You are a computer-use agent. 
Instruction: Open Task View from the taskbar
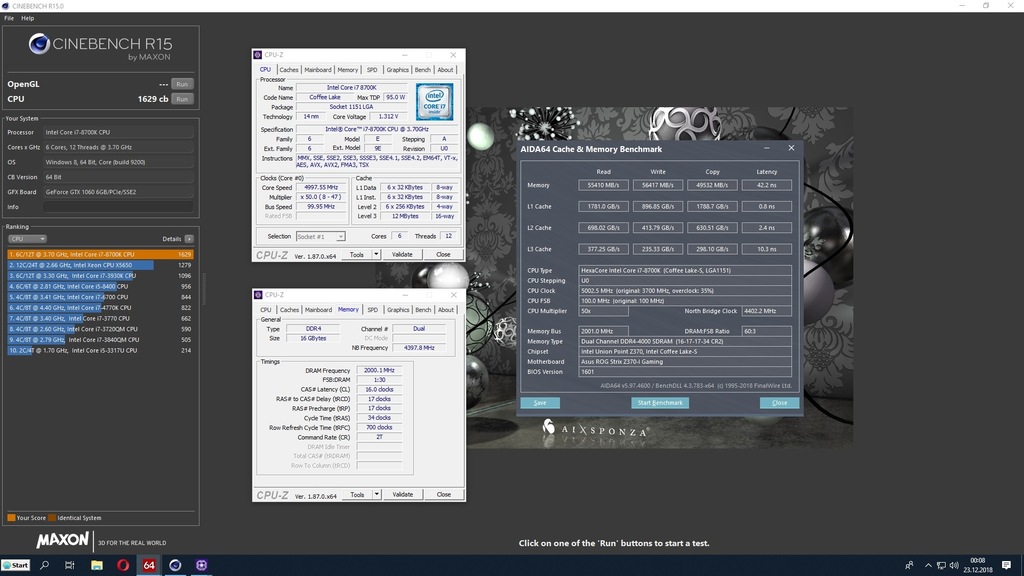(x=70, y=565)
